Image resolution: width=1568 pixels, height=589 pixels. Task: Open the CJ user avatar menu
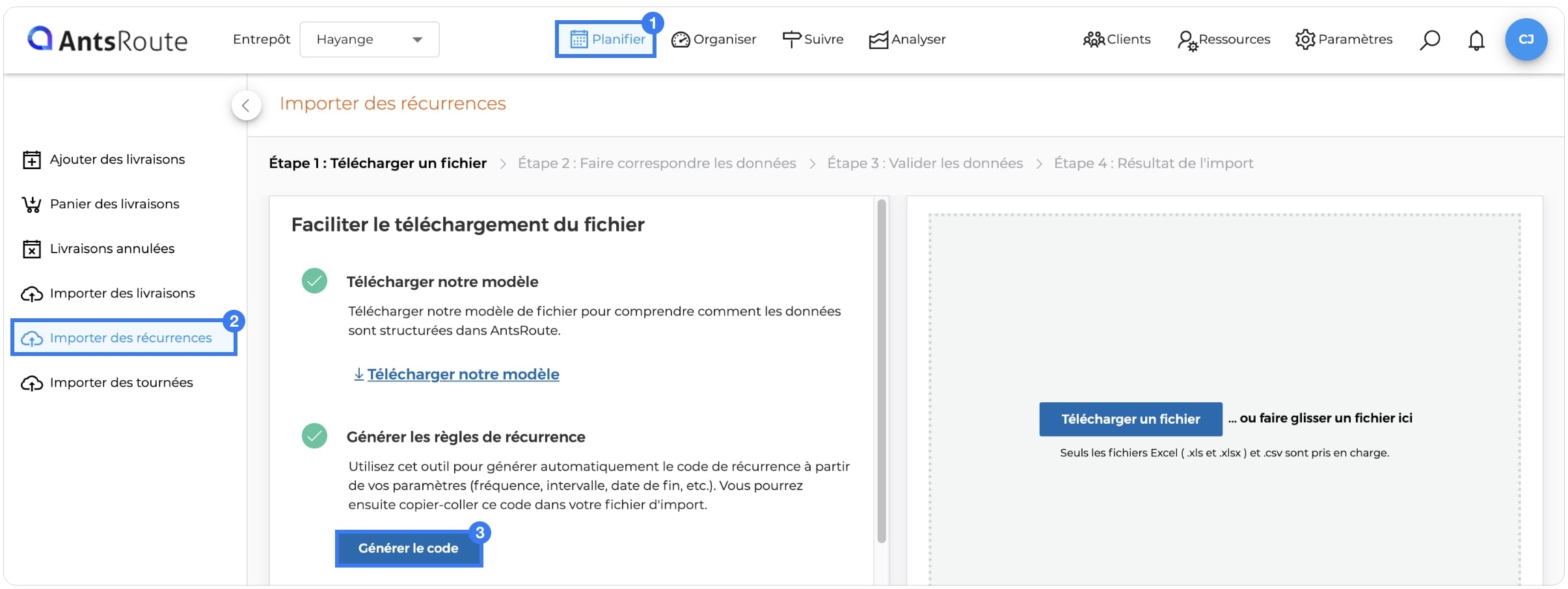1526,40
